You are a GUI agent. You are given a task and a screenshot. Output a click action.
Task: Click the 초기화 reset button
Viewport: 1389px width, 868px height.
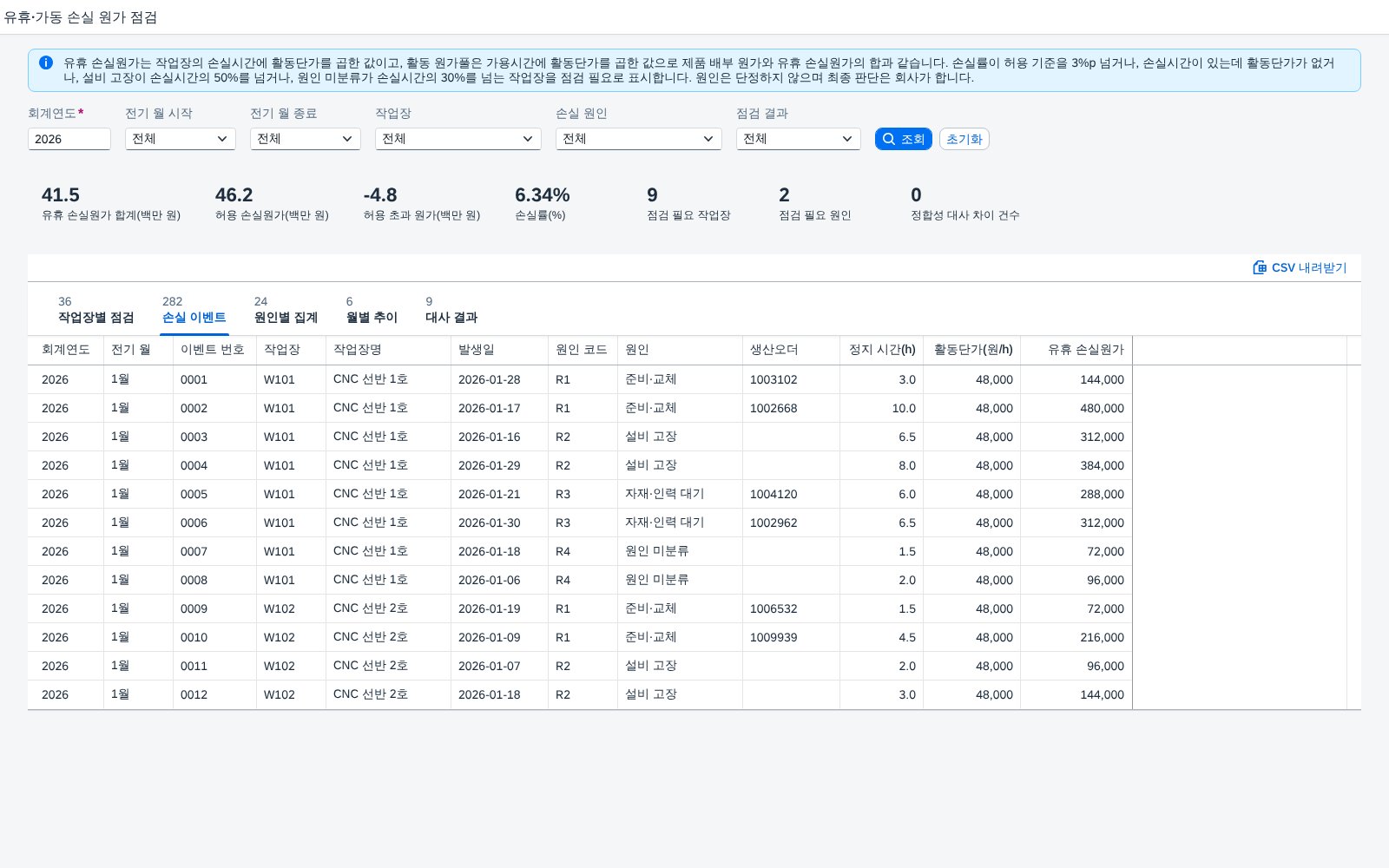point(964,139)
